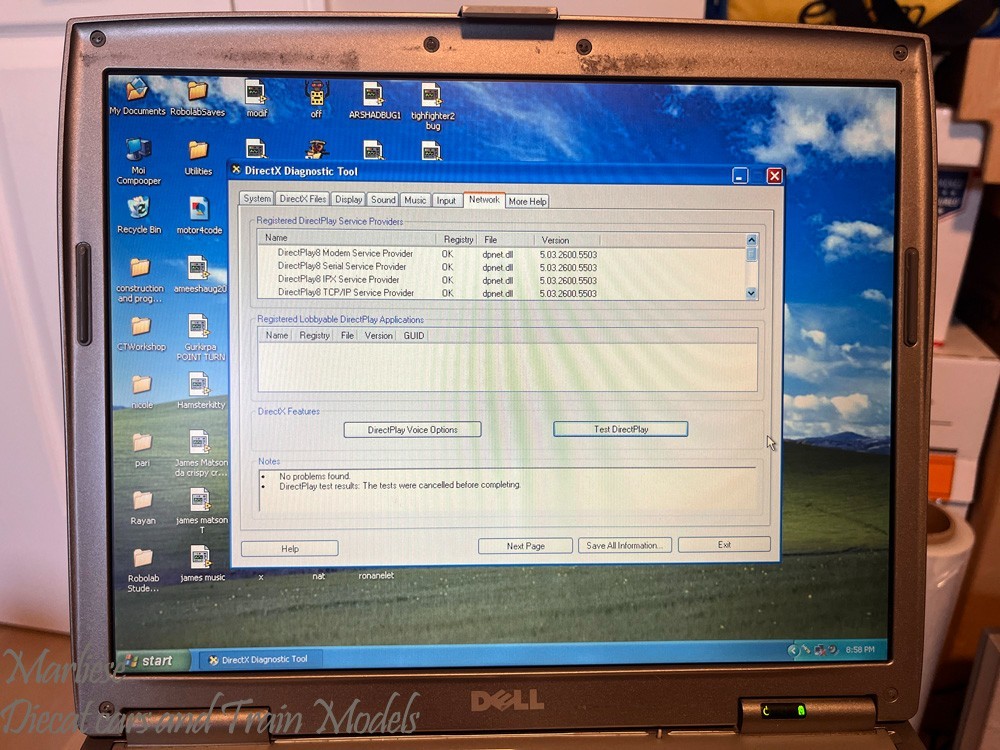
Task: Click the Version column header in providers list
Action: pos(567,240)
